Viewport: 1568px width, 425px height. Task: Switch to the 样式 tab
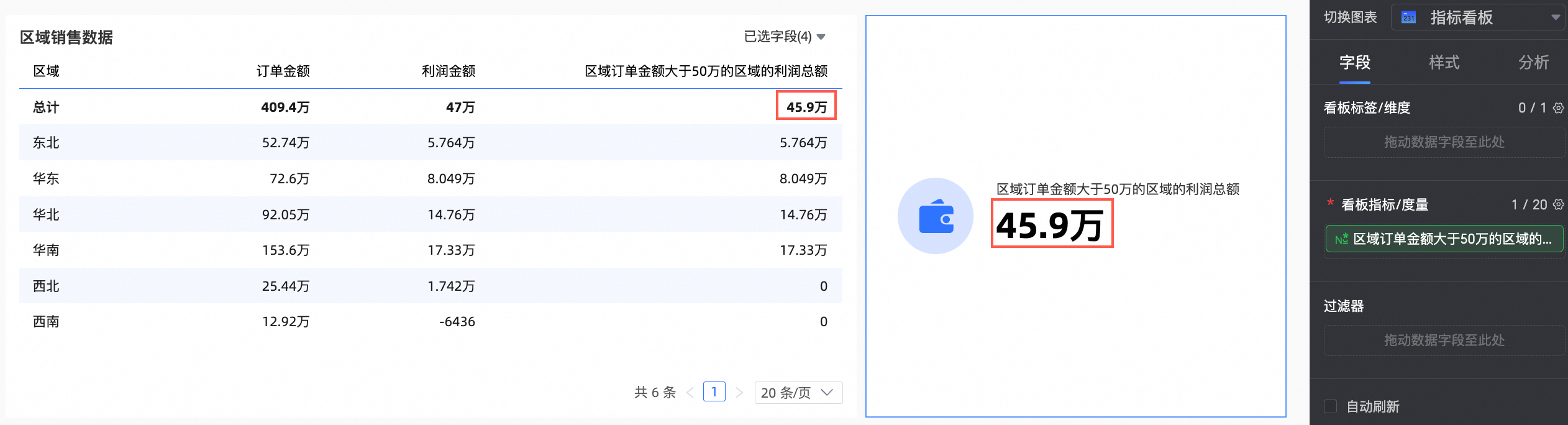[x=1444, y=62]
